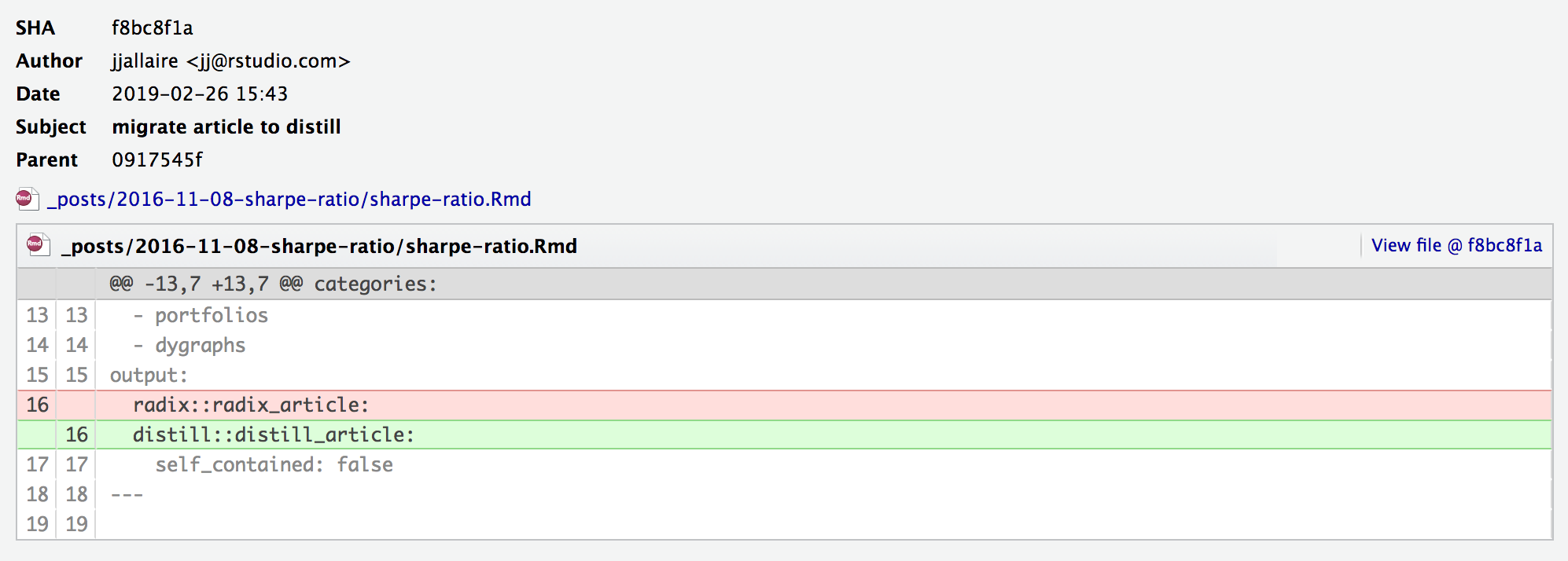Click the commit date 2019-02-26 15:43
1568x561 pixels.
click(x=200, y=94)
